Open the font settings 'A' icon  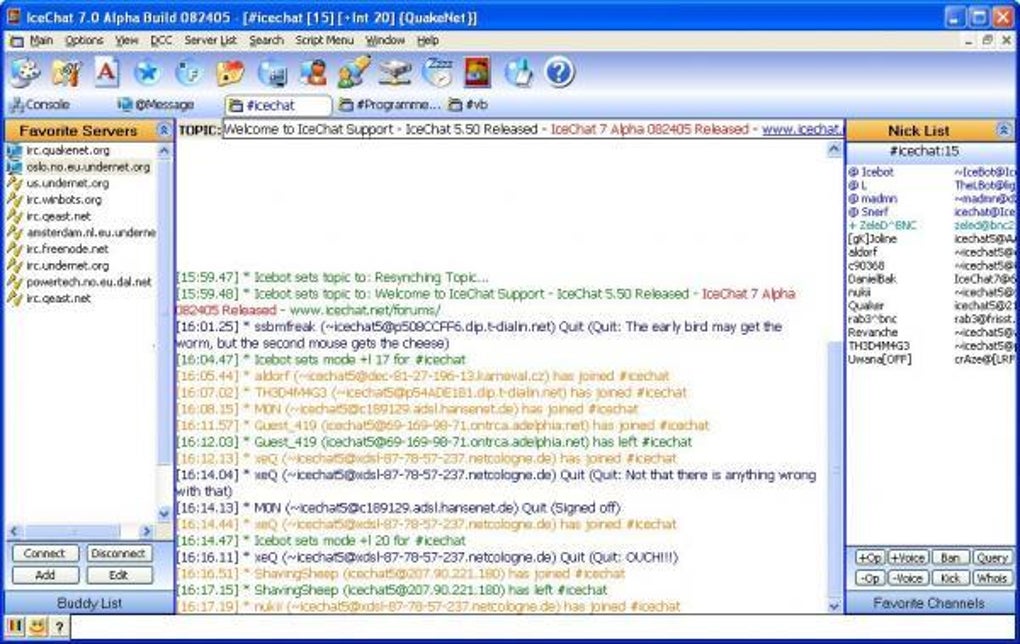click(107, 72)
